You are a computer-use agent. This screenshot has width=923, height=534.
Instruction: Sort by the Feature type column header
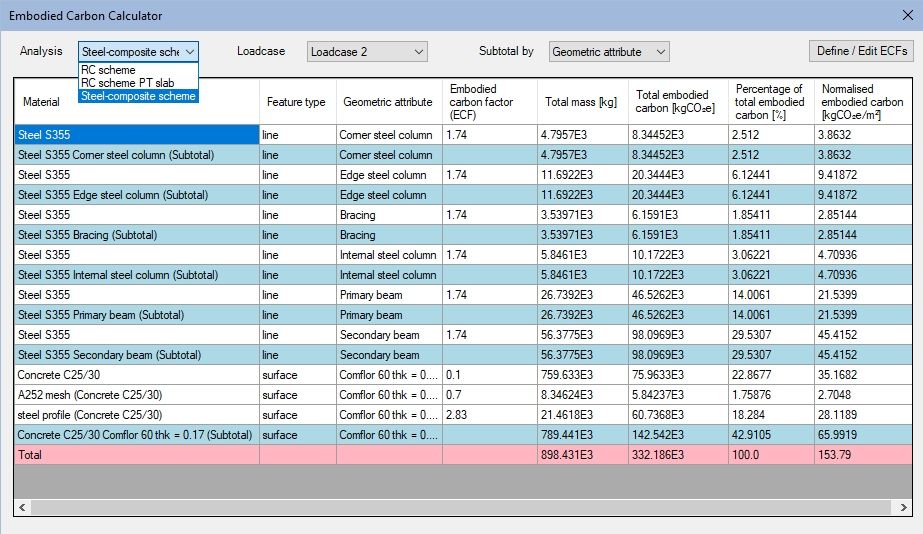[x=296, y=102]
